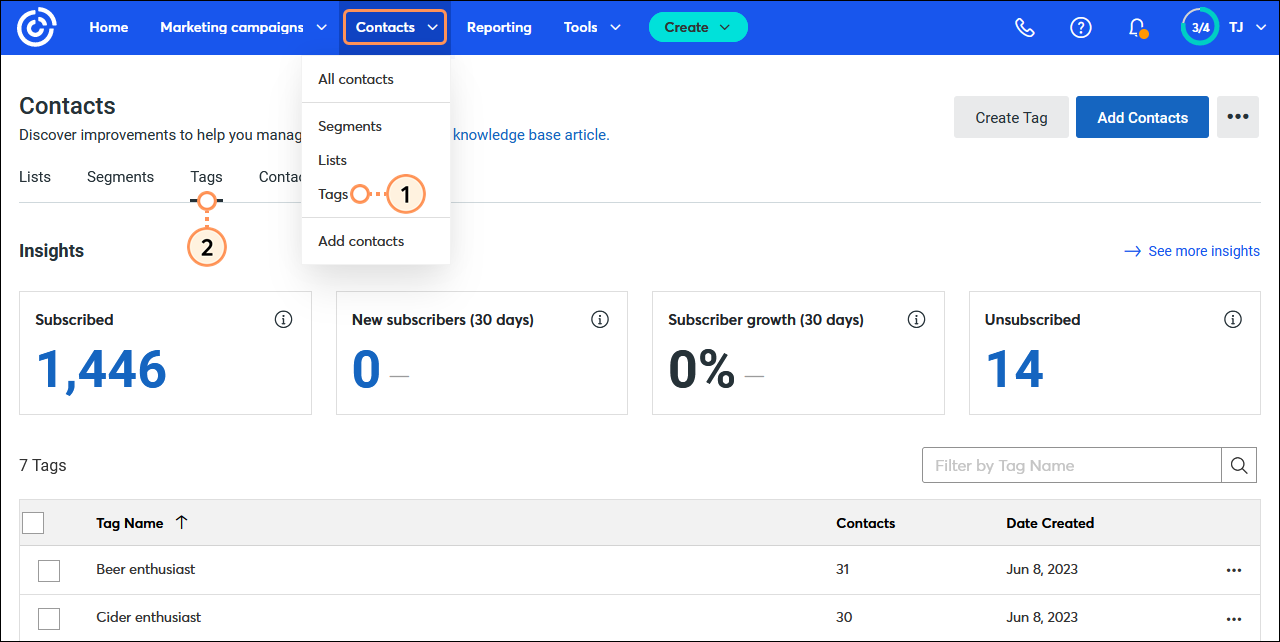This screenshot has height=642, width=1280.
Task: Click the phone support icon
Action: coord(1024,27)
